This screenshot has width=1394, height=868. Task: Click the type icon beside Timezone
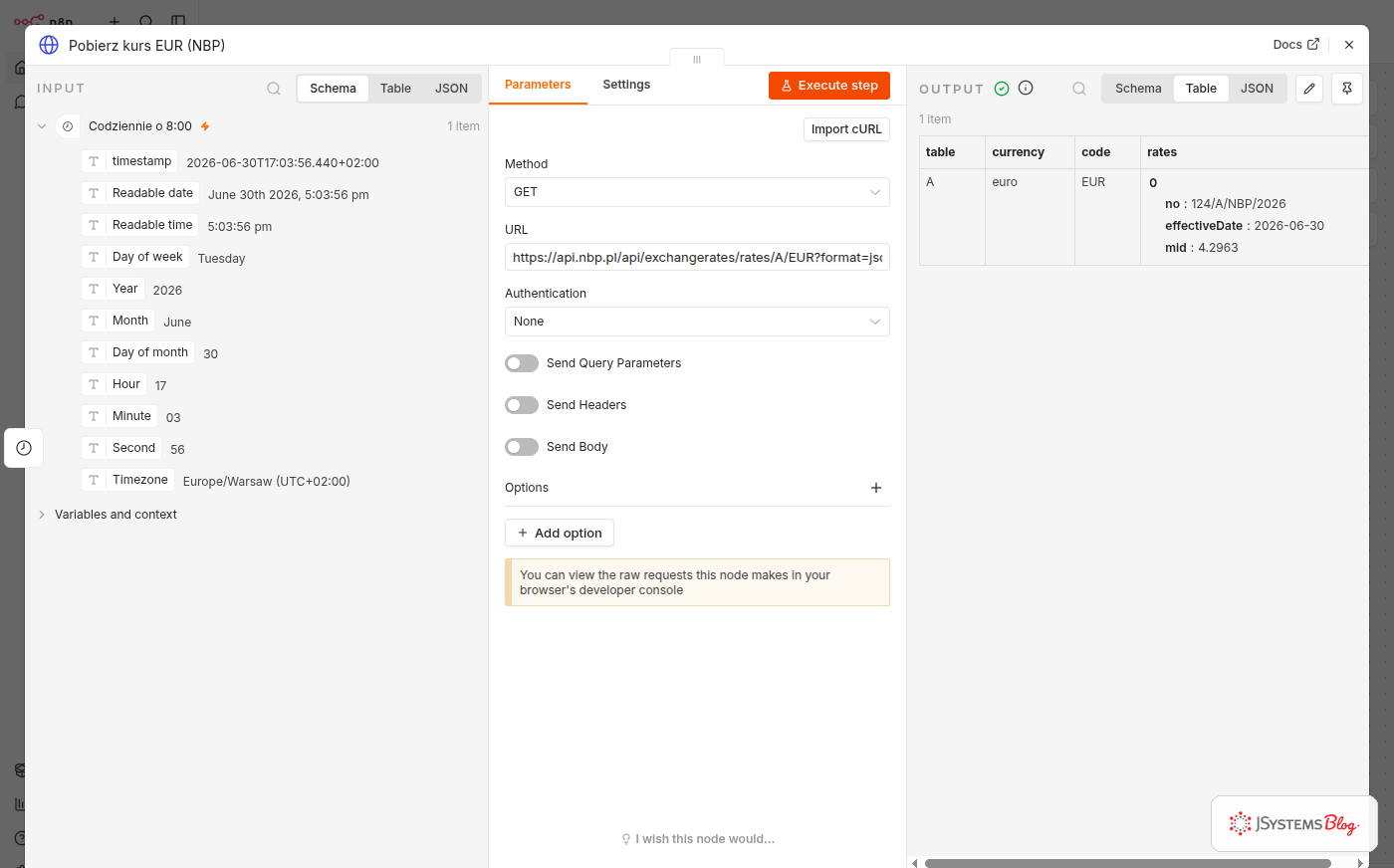click(x=94, y=480)
